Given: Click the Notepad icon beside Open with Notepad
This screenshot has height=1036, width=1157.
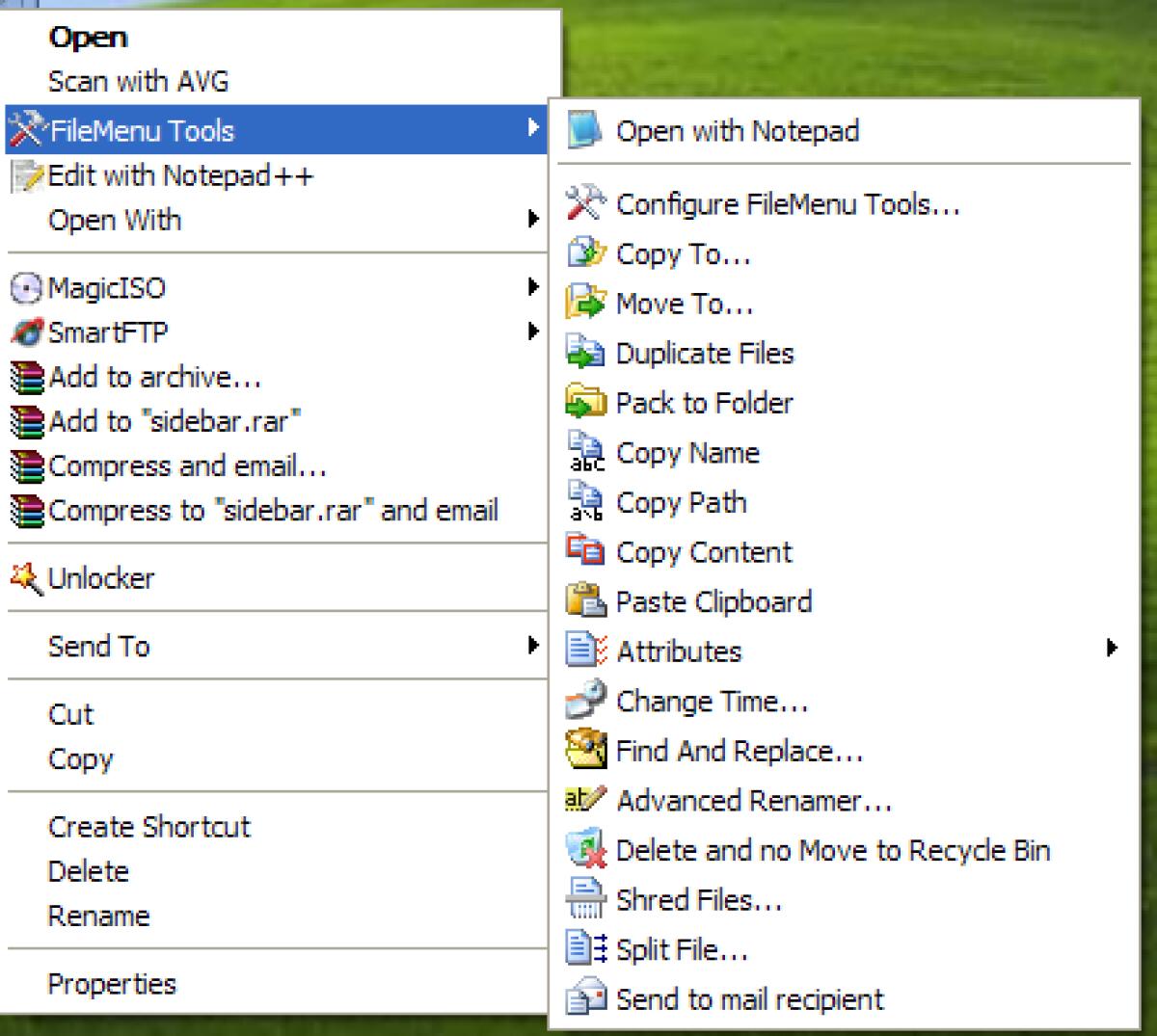Looking at the screenshot, I should 585,130.
